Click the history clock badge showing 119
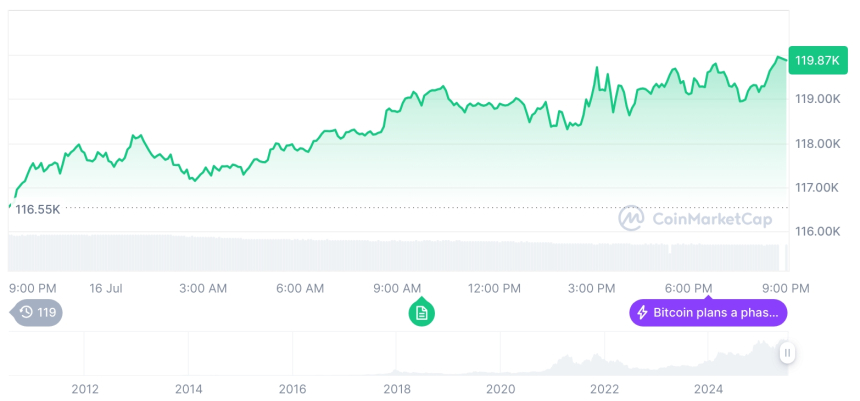860x401 pixels. pos(37,312)
